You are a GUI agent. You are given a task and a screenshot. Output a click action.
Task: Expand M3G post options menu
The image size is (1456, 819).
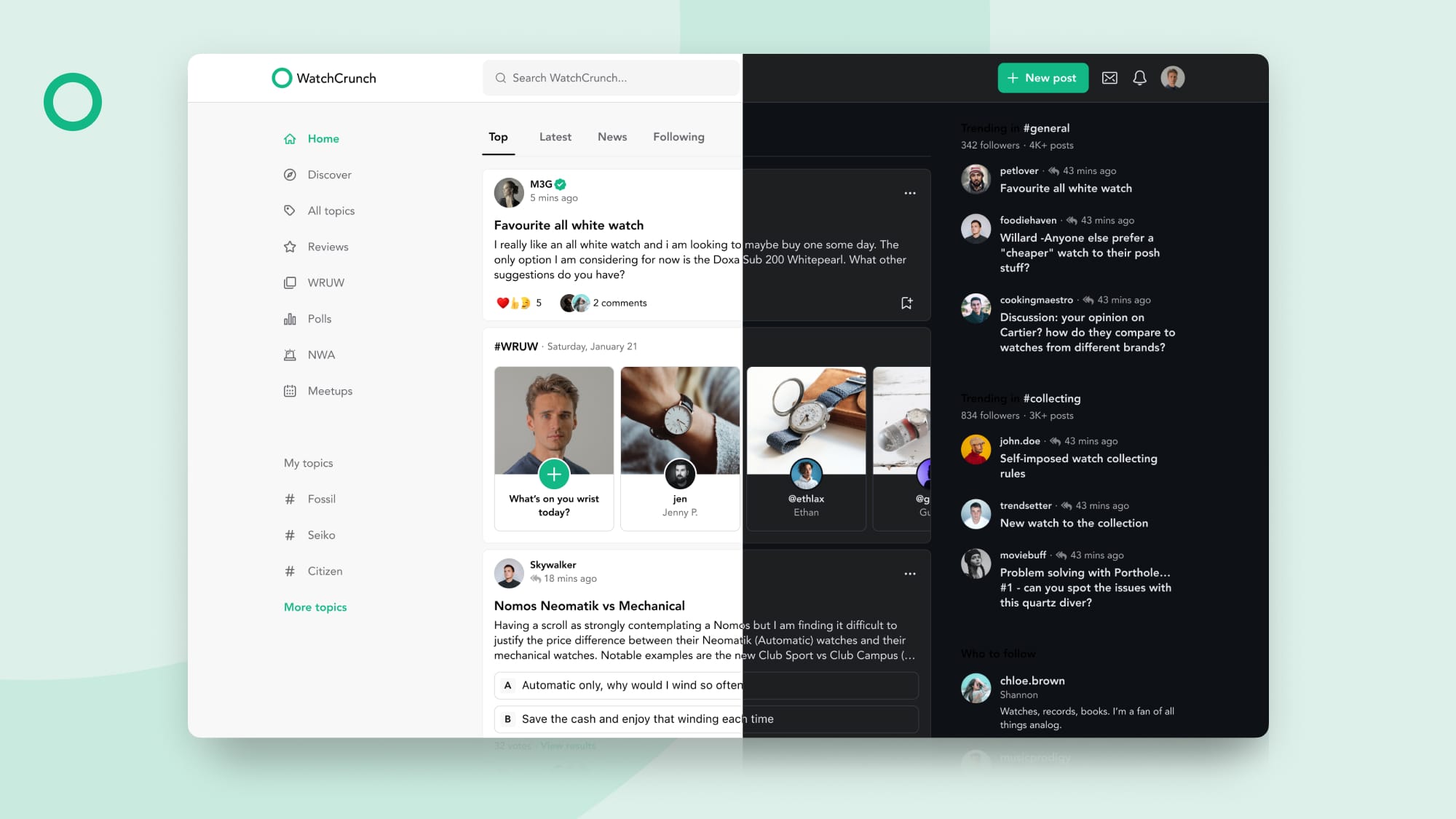[x=910, y=193]
